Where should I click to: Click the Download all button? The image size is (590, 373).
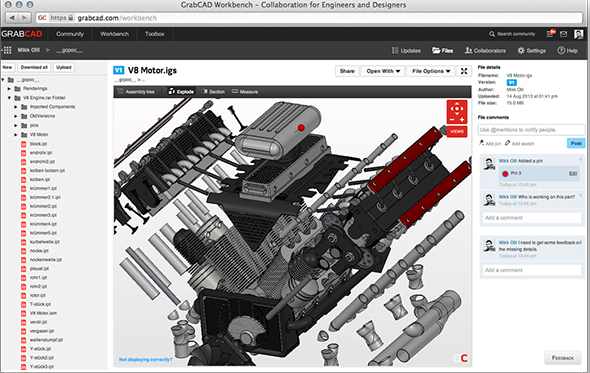point(34,67)
